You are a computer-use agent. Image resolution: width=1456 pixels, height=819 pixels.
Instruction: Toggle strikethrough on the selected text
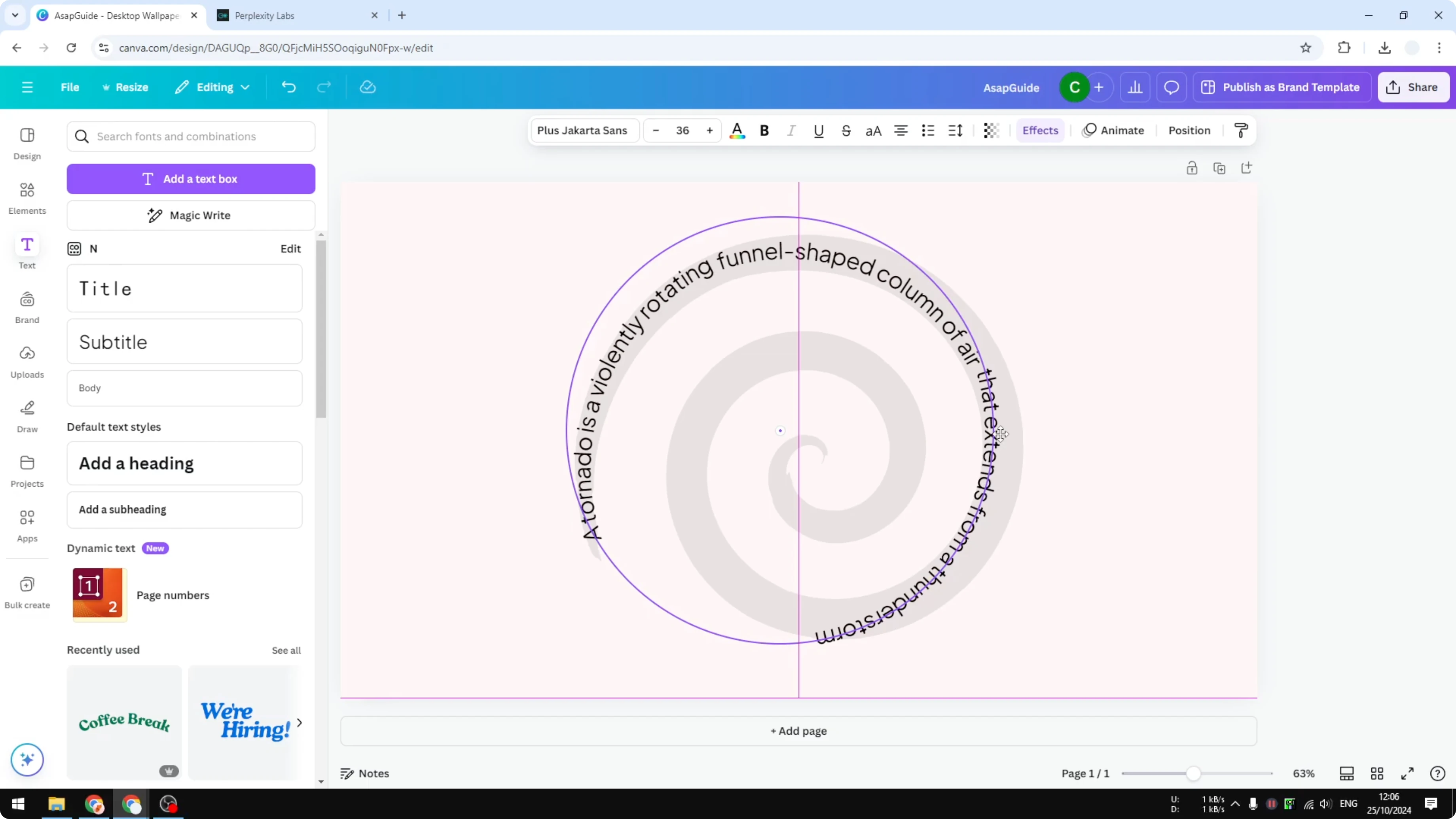pyautogui.click(x=846, y=130)
